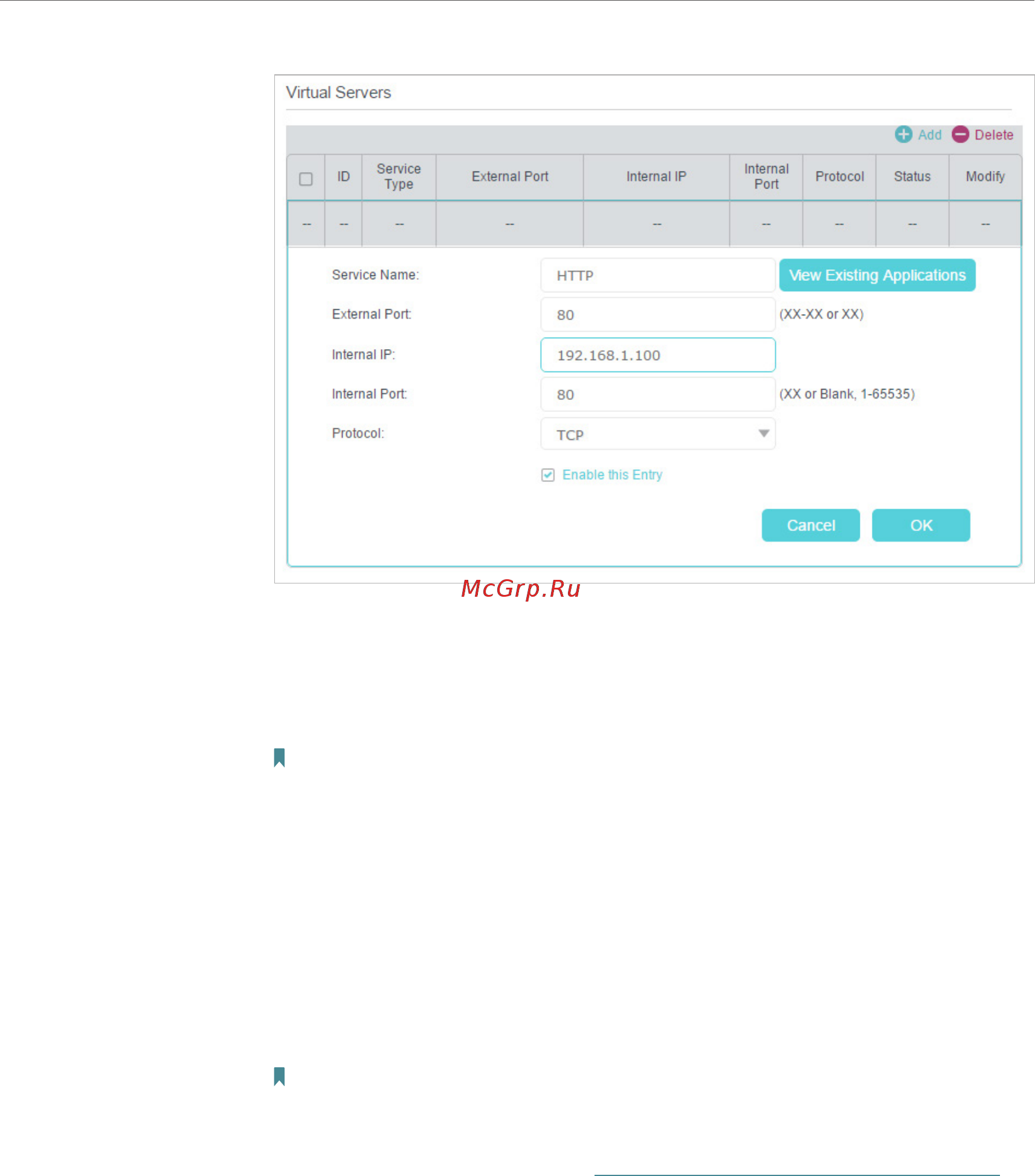
Task: Tick the select-all checkbox in table header
Action: click(306, 179)
